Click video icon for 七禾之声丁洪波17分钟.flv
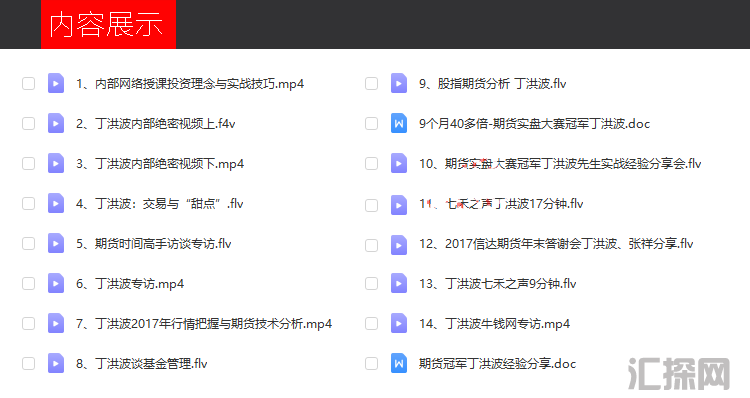 point(399,205)
